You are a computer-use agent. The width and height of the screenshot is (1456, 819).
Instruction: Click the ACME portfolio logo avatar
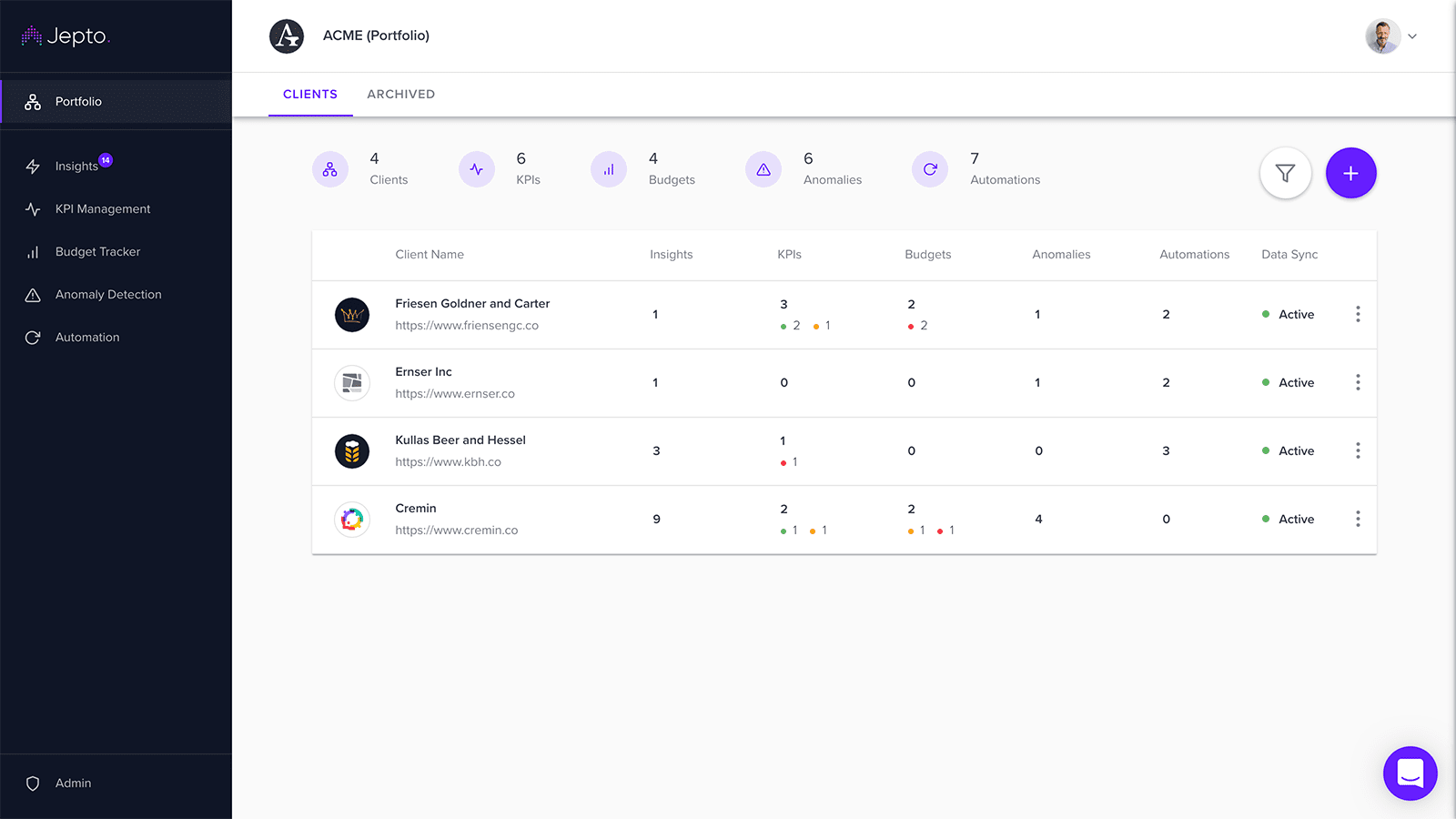pyautogui.click(x=287, y=36)
